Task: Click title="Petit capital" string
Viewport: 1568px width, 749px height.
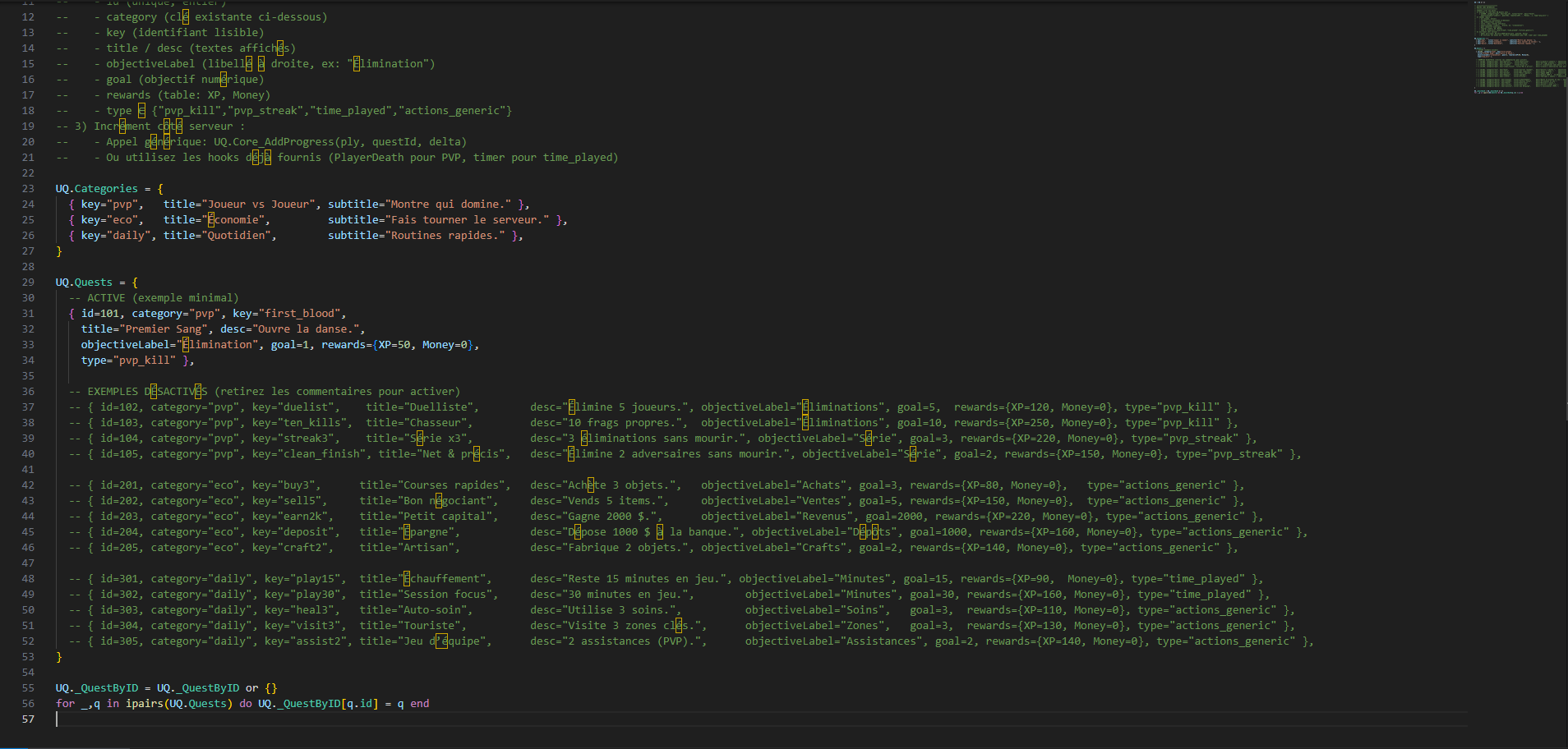Action: pyautogui.click(x=426, y=517)
